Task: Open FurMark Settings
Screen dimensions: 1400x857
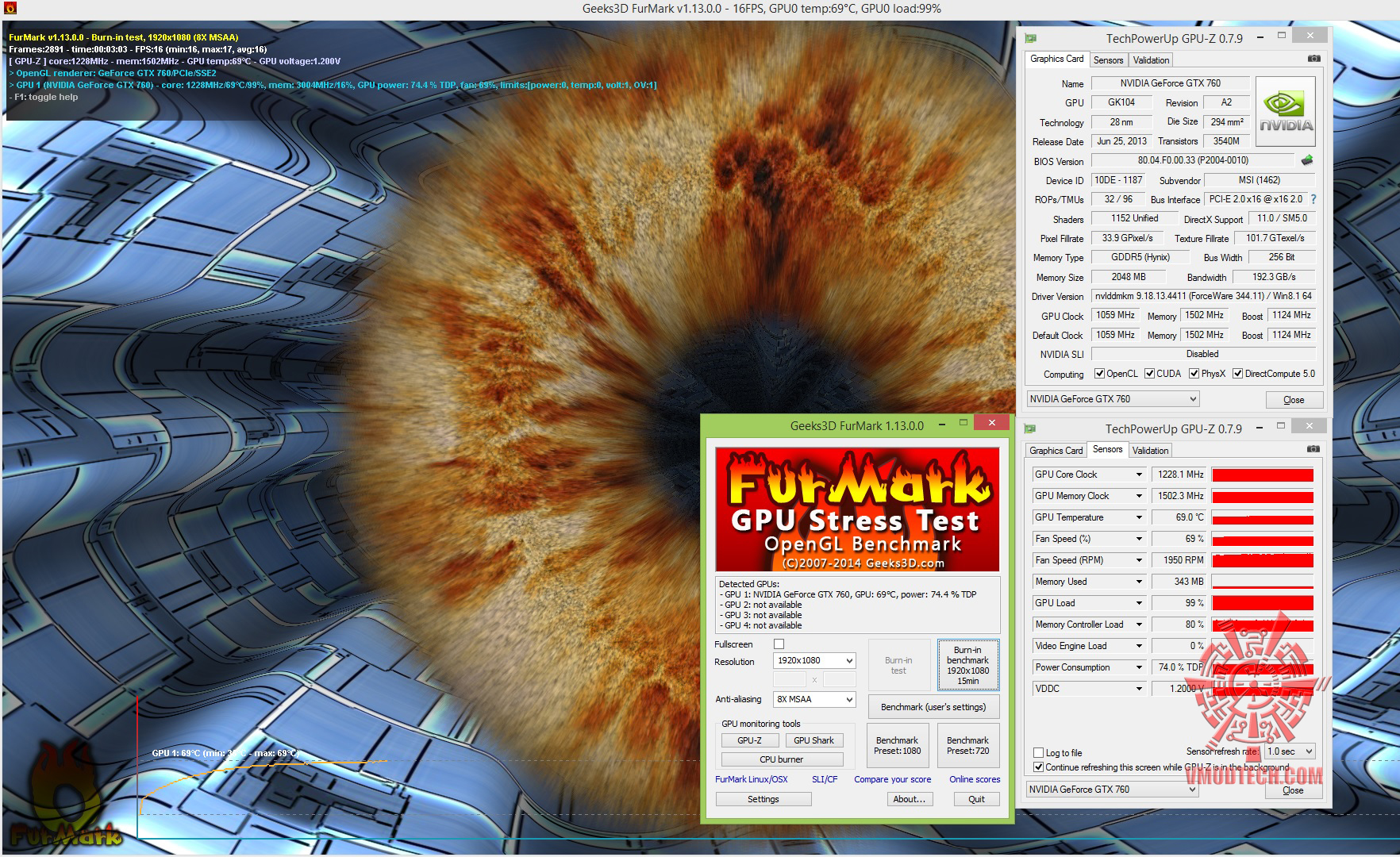Action: click(x=763, y=799)
